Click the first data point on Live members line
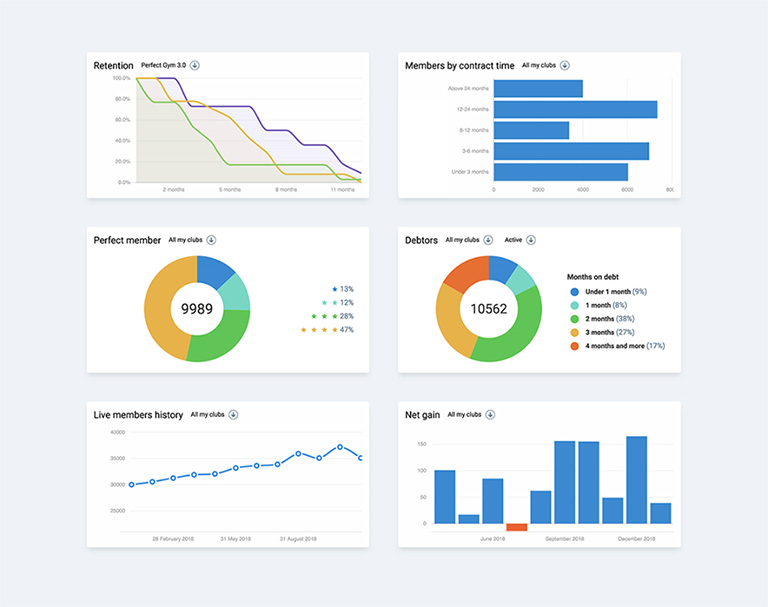This screenshot has width=768, height=607. (x=131, y=485)
